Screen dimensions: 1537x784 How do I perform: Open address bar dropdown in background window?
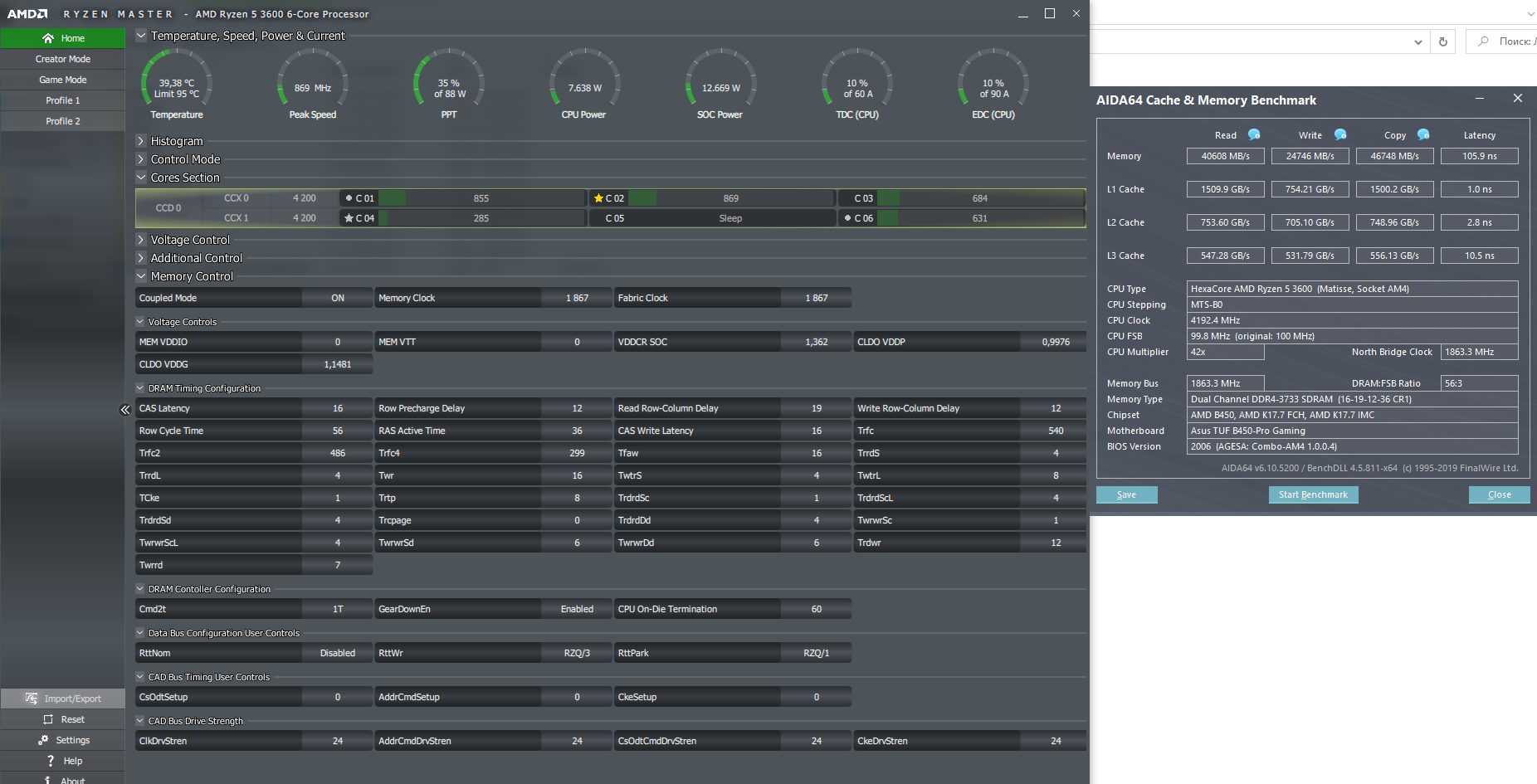point(1417,41)
